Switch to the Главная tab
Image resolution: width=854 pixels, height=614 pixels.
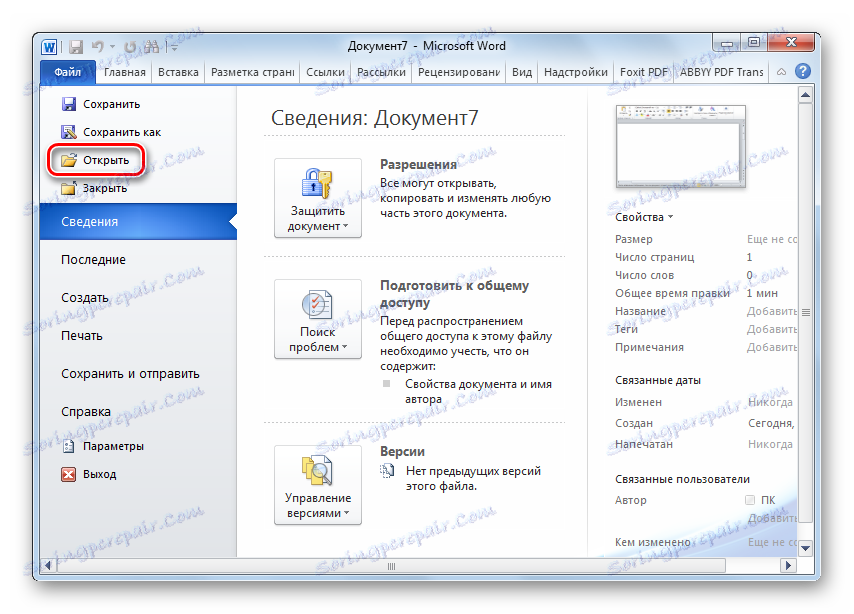[125, 72]
